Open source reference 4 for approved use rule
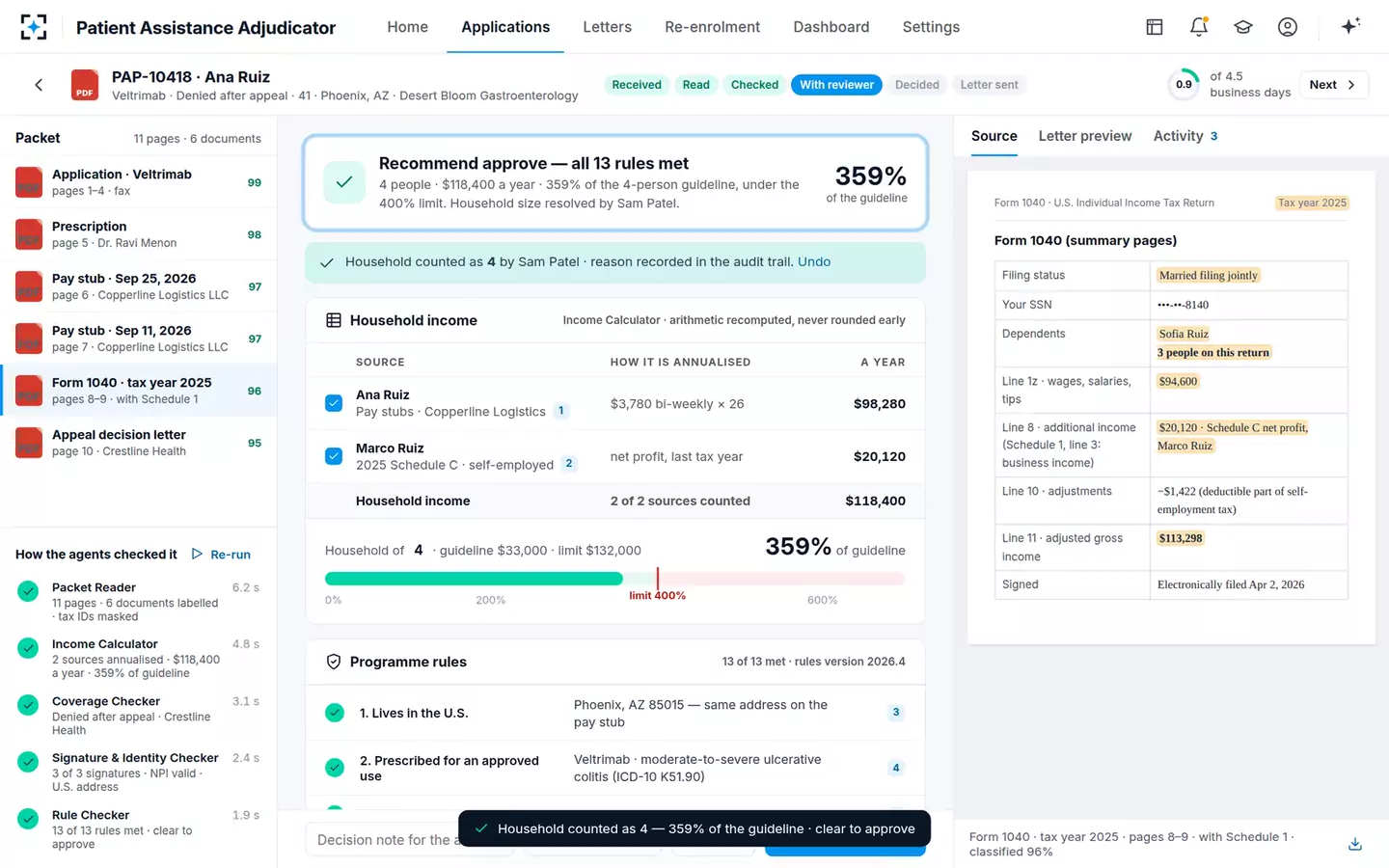This screenshot has height=868, width=1389. tap(896, 769)
